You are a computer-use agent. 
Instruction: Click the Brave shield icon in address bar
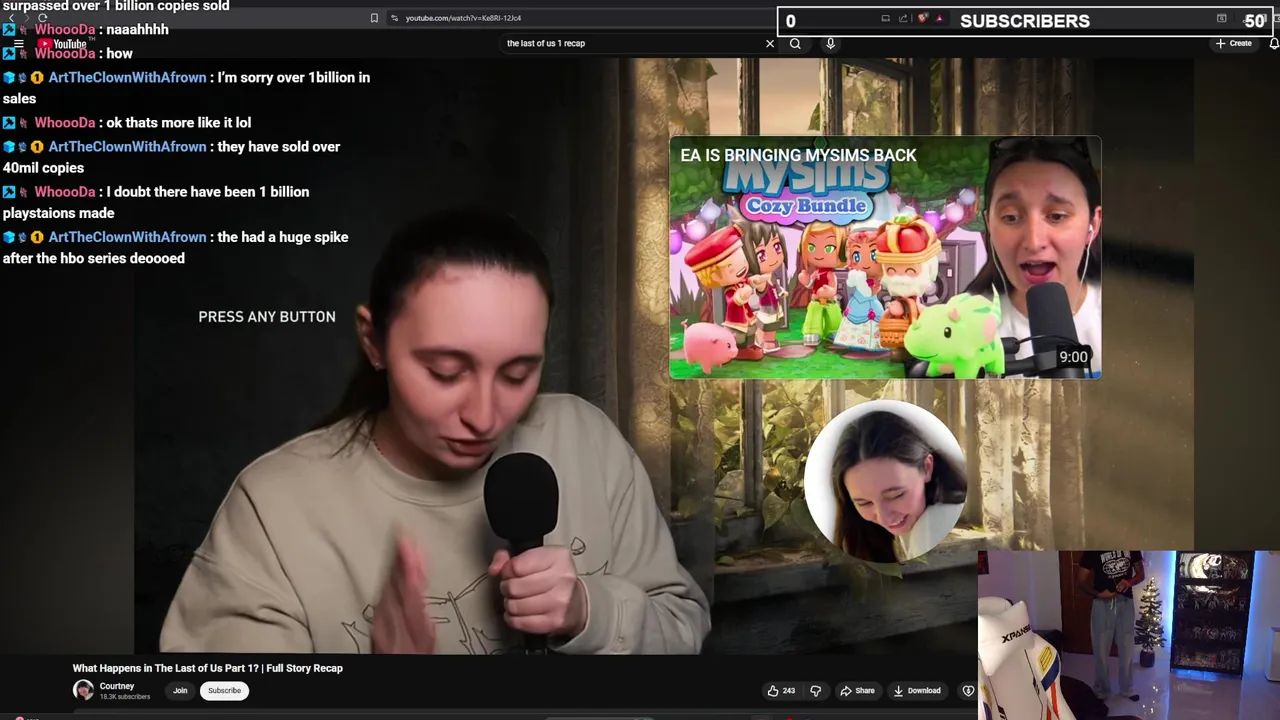[923, 18]
